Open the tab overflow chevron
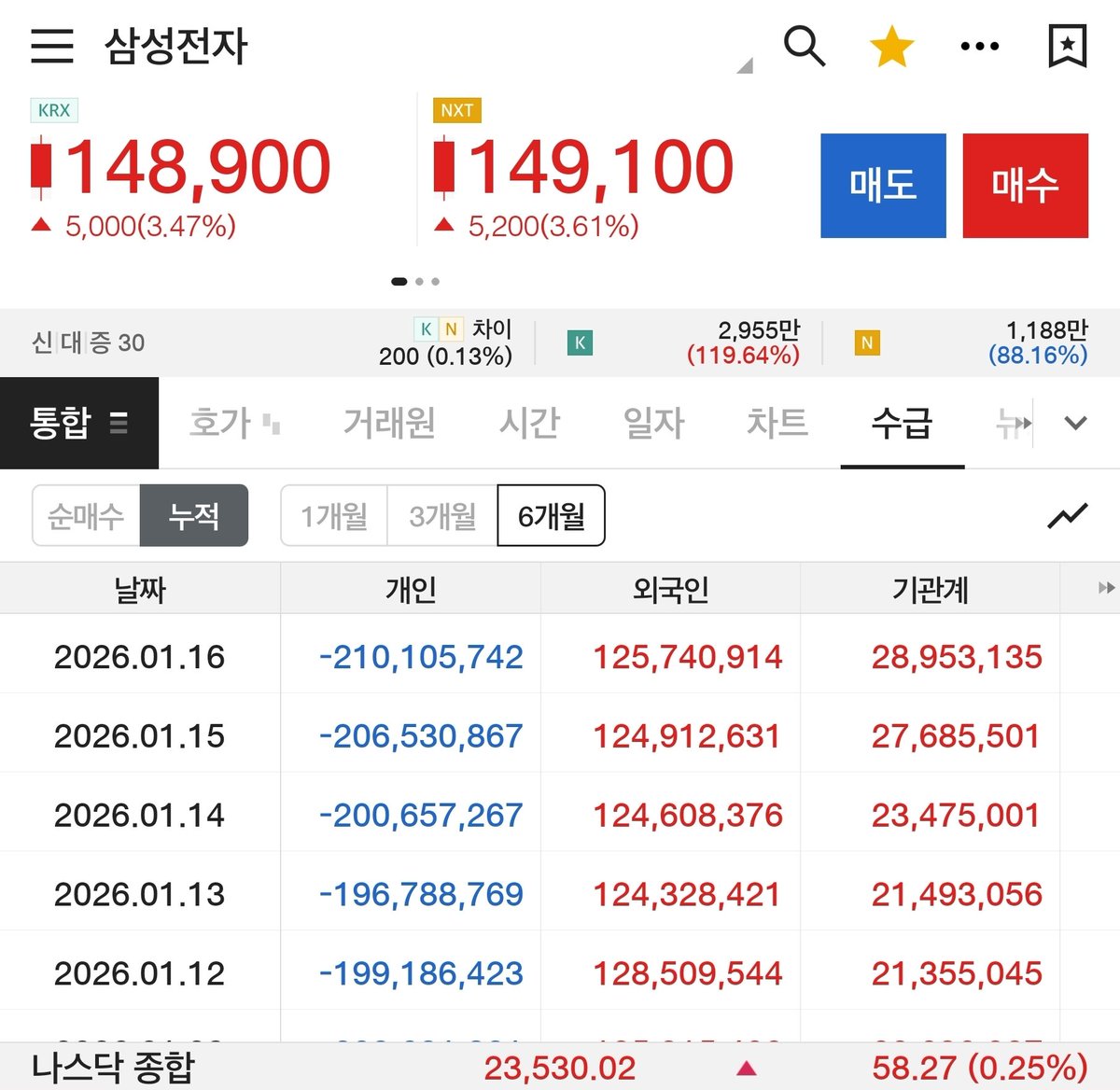This screenshot has height=1090, width=1120. point(1075,423)
